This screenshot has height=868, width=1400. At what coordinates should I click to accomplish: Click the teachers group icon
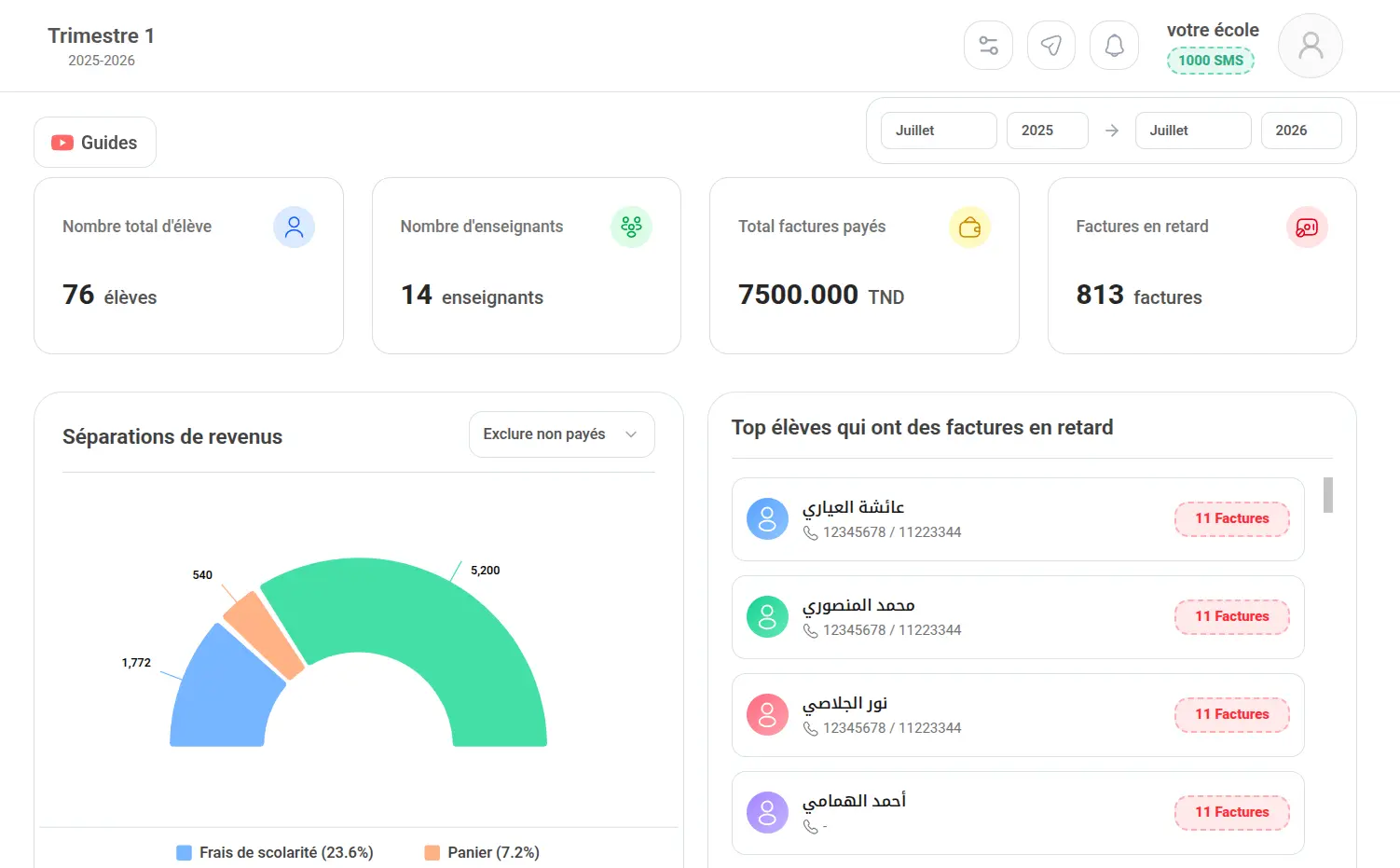(x=631, y=227)
